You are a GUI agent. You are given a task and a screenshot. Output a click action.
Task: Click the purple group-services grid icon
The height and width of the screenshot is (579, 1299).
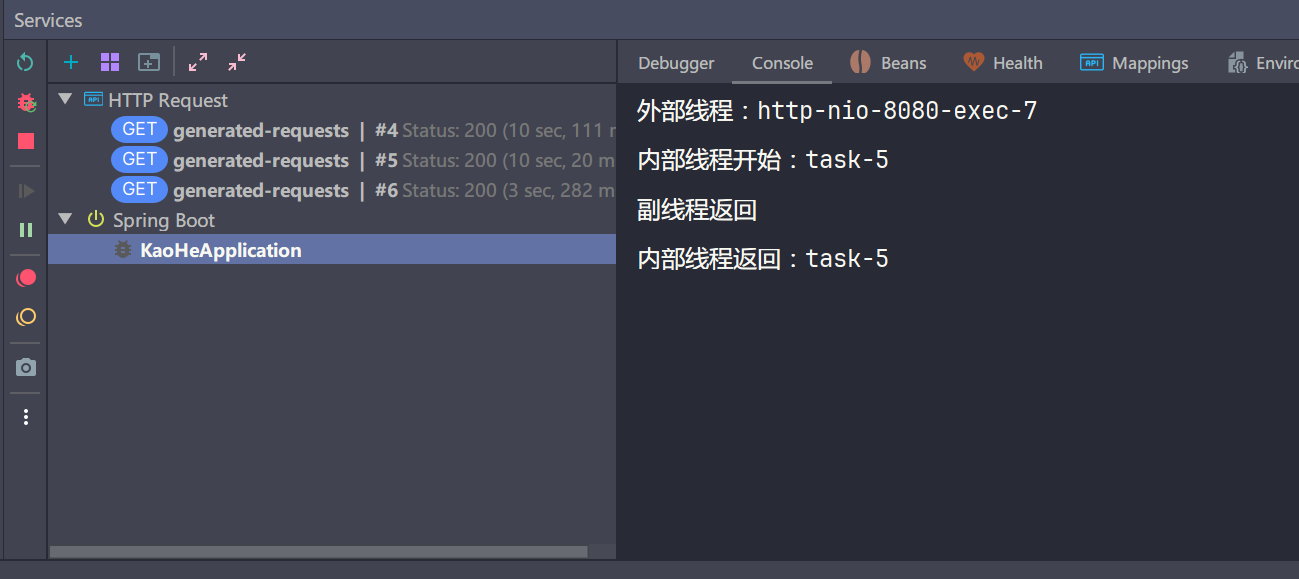pyautogui.click(x=108, y=62)
